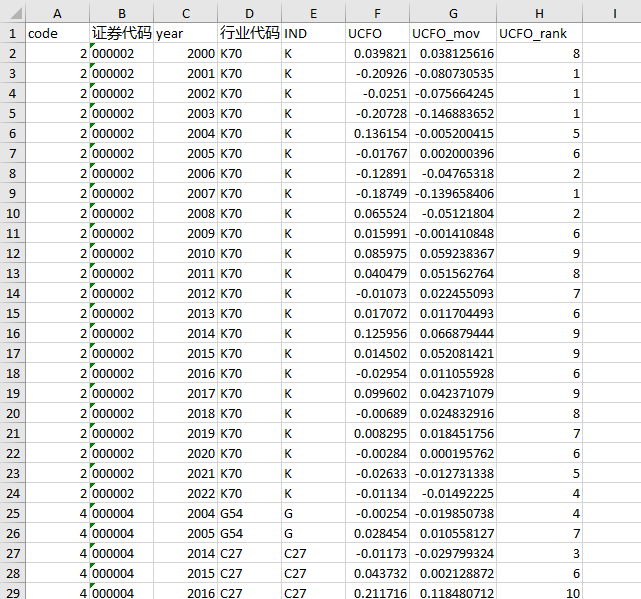Image resolution: width=641 pixels, height=599 pixels.
Task: Select UCFO_mov cell 0.066879444
Action: (x=453, y=333)
